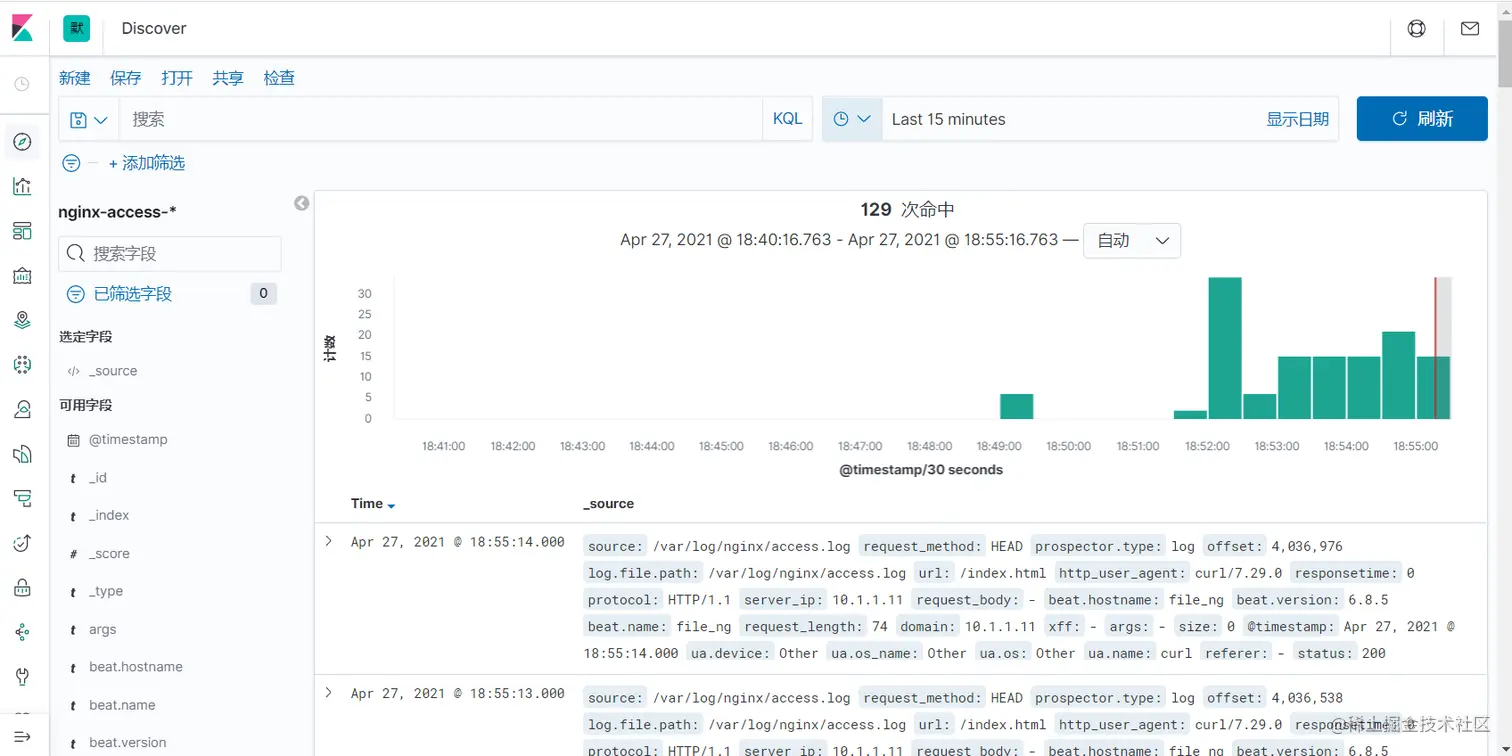
Task: Click the 0 badge next to 已筛选字段
Action: pos(263,293)
